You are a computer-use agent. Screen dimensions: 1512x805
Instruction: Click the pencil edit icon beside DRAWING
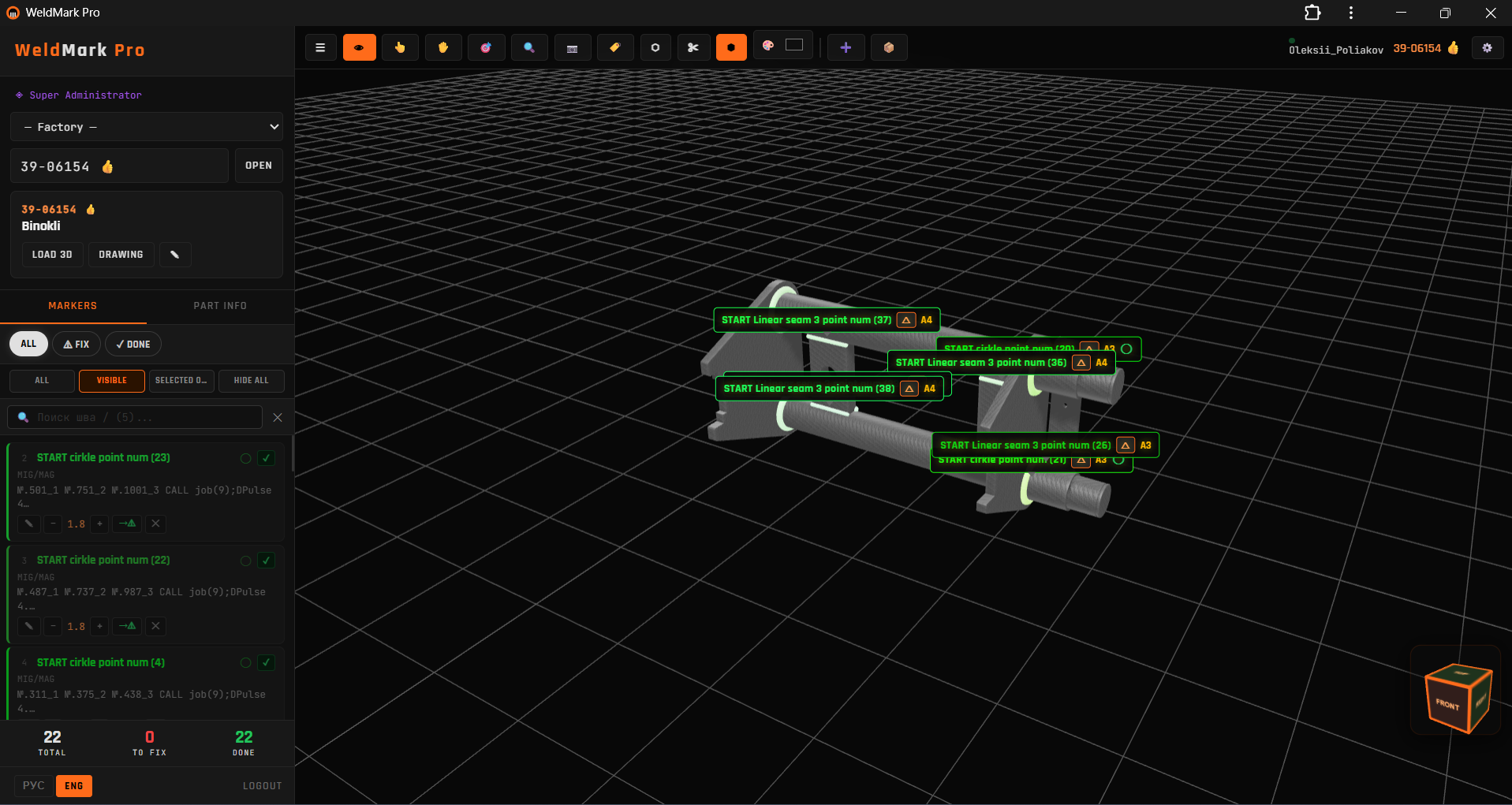(x=175, y=255)
